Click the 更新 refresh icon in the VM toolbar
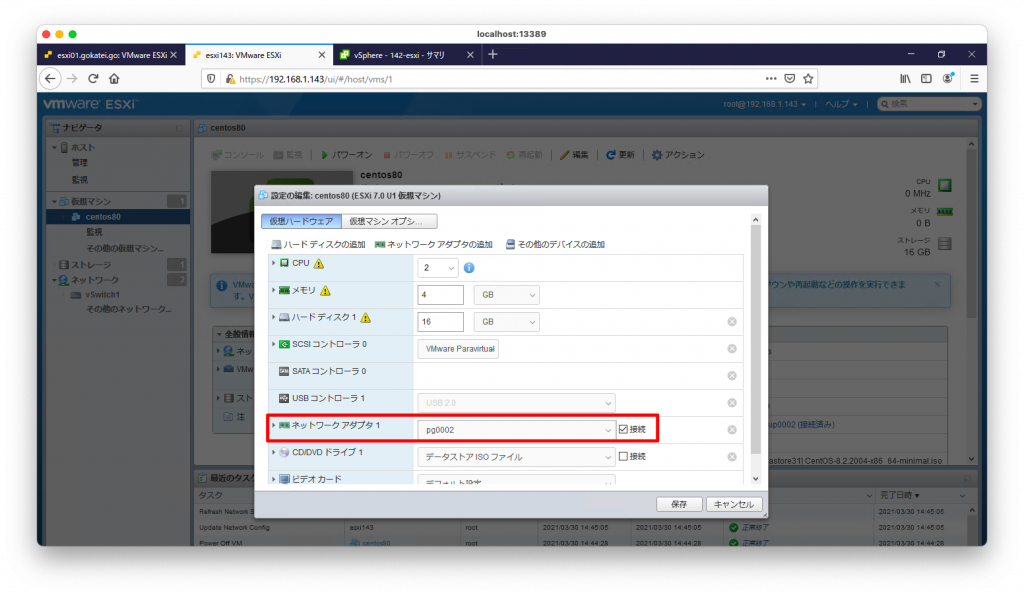 612,154
